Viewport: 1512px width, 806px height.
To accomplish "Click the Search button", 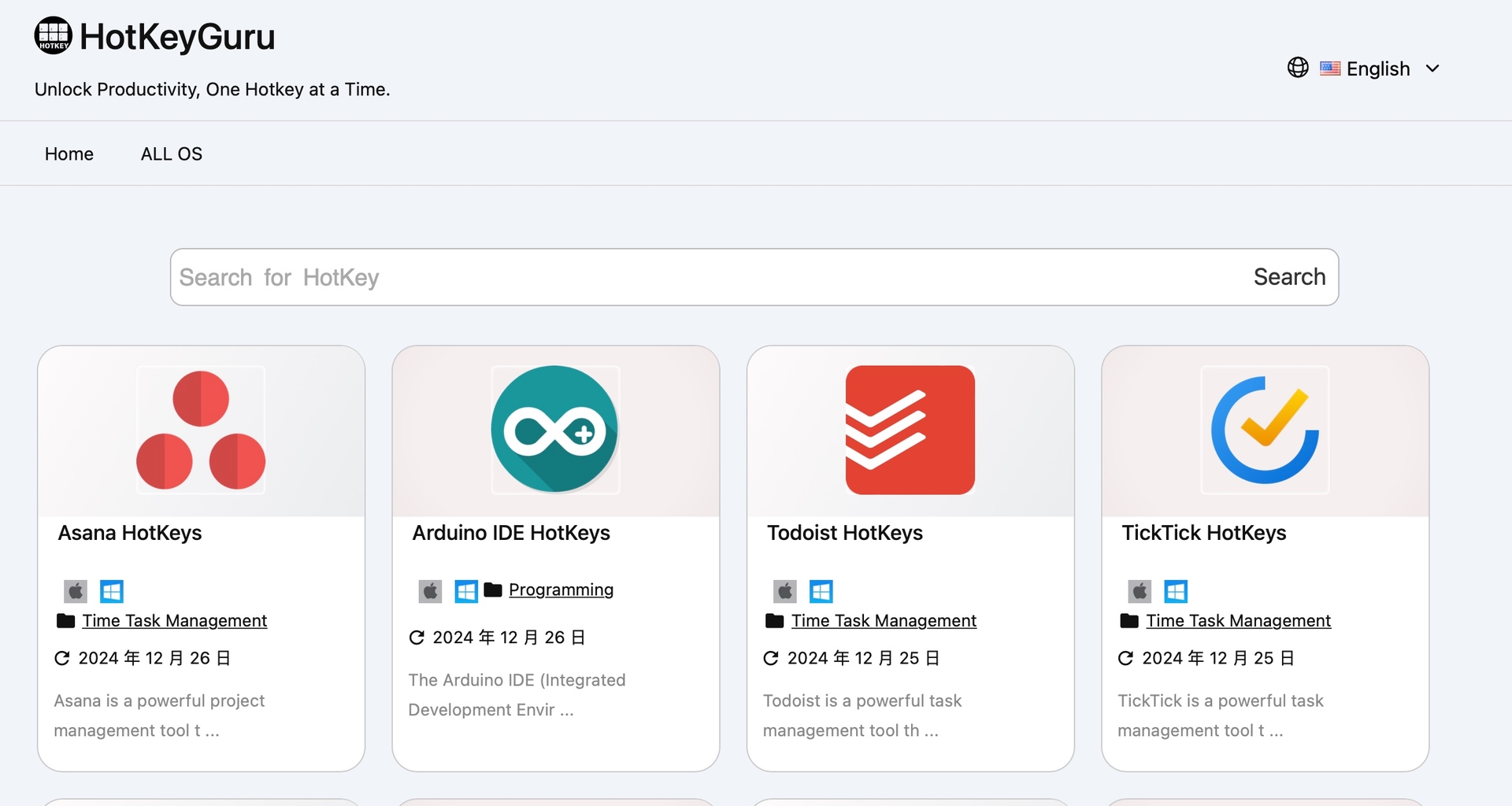I will [1289, 277].
